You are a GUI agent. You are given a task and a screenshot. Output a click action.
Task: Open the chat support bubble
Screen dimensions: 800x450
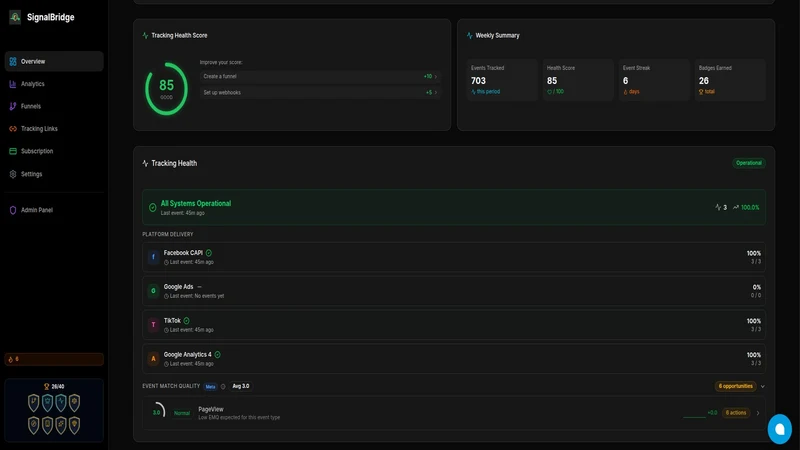780,429
